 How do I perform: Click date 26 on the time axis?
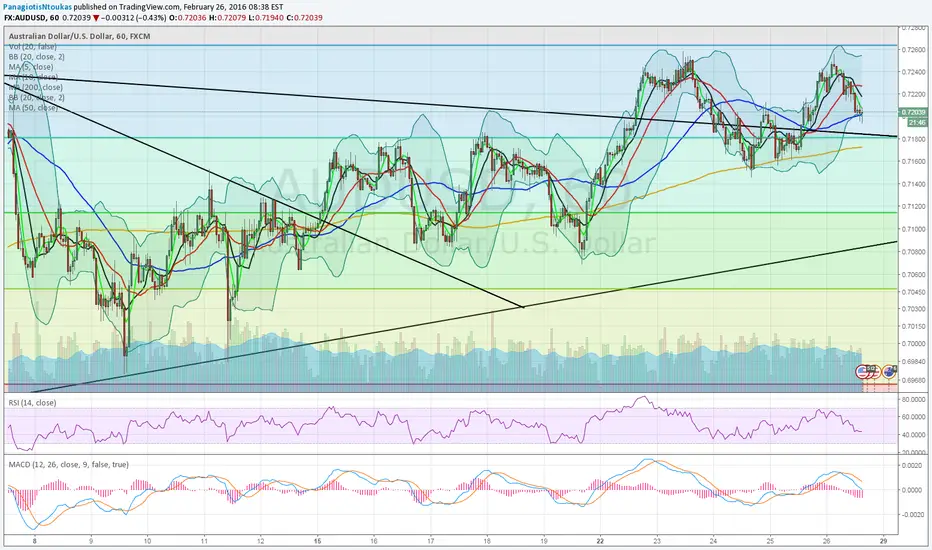pos(826,541)
